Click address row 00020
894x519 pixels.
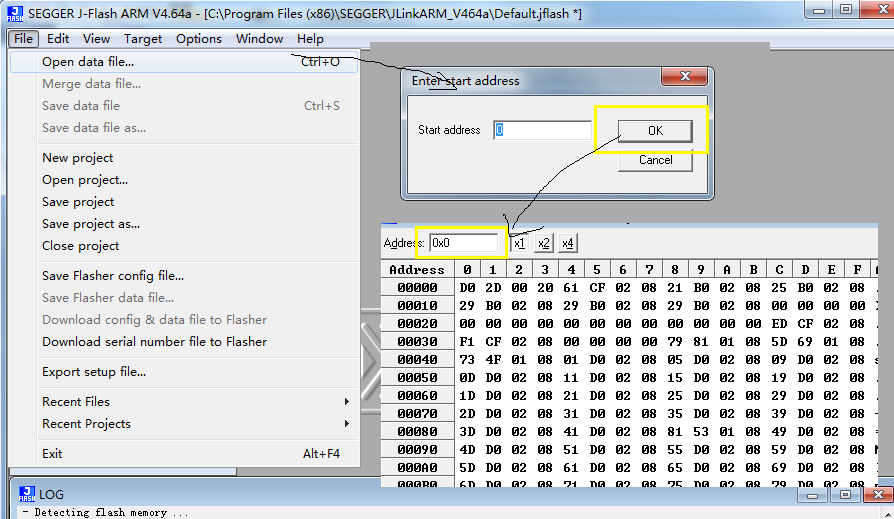coord(417,323)
